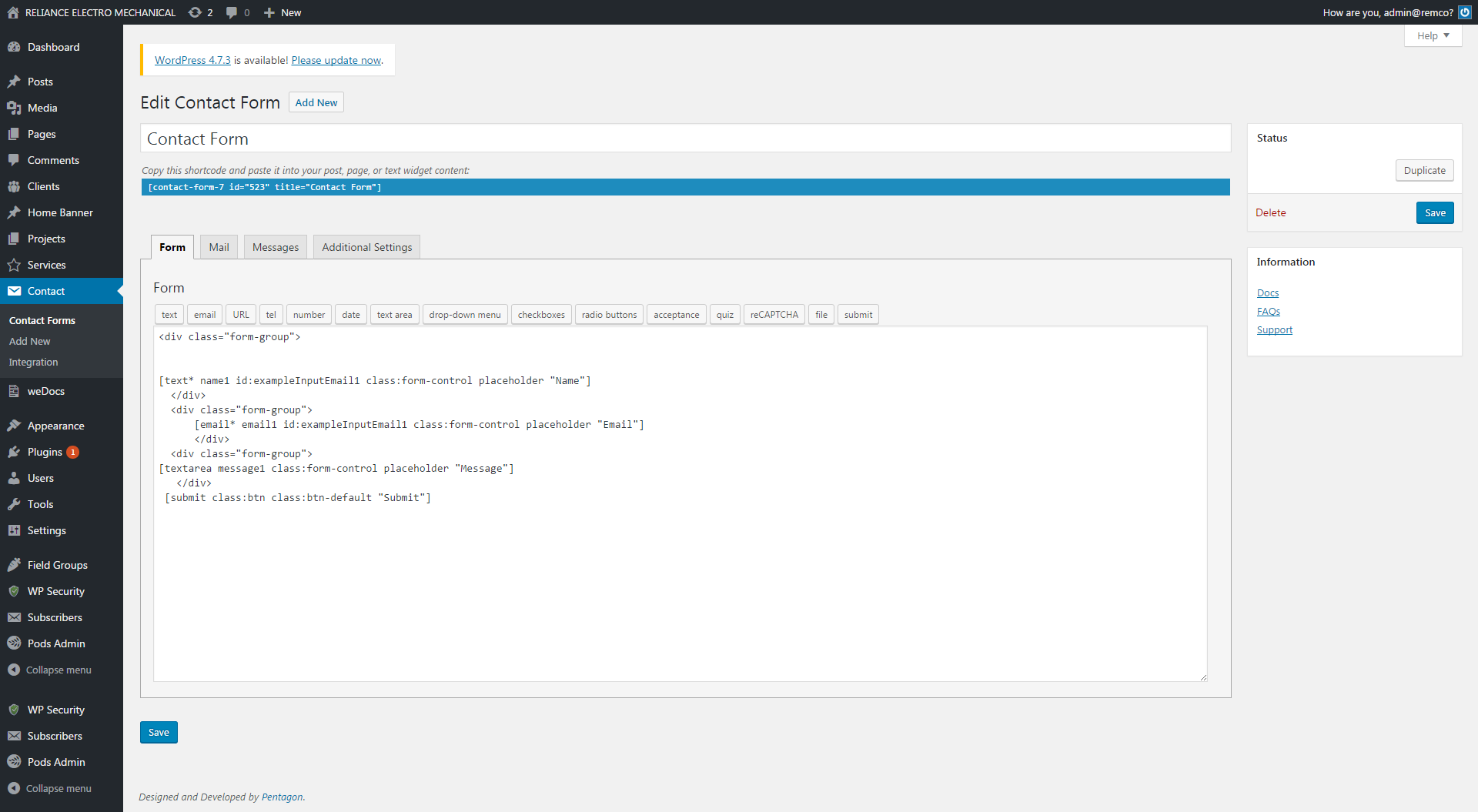Open the Dashboard gauge icon
This screenshot has height=812, width=1478.
[x=14, y=47]
